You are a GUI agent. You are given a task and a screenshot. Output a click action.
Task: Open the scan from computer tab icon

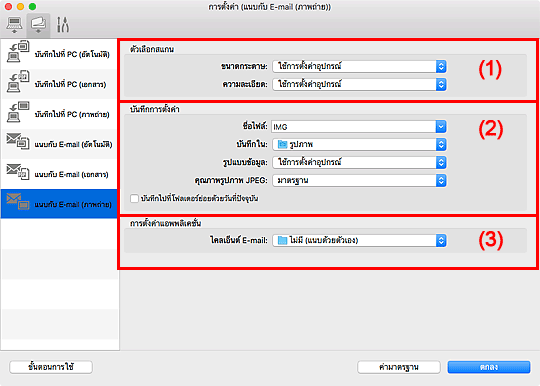tap(14, 25)
